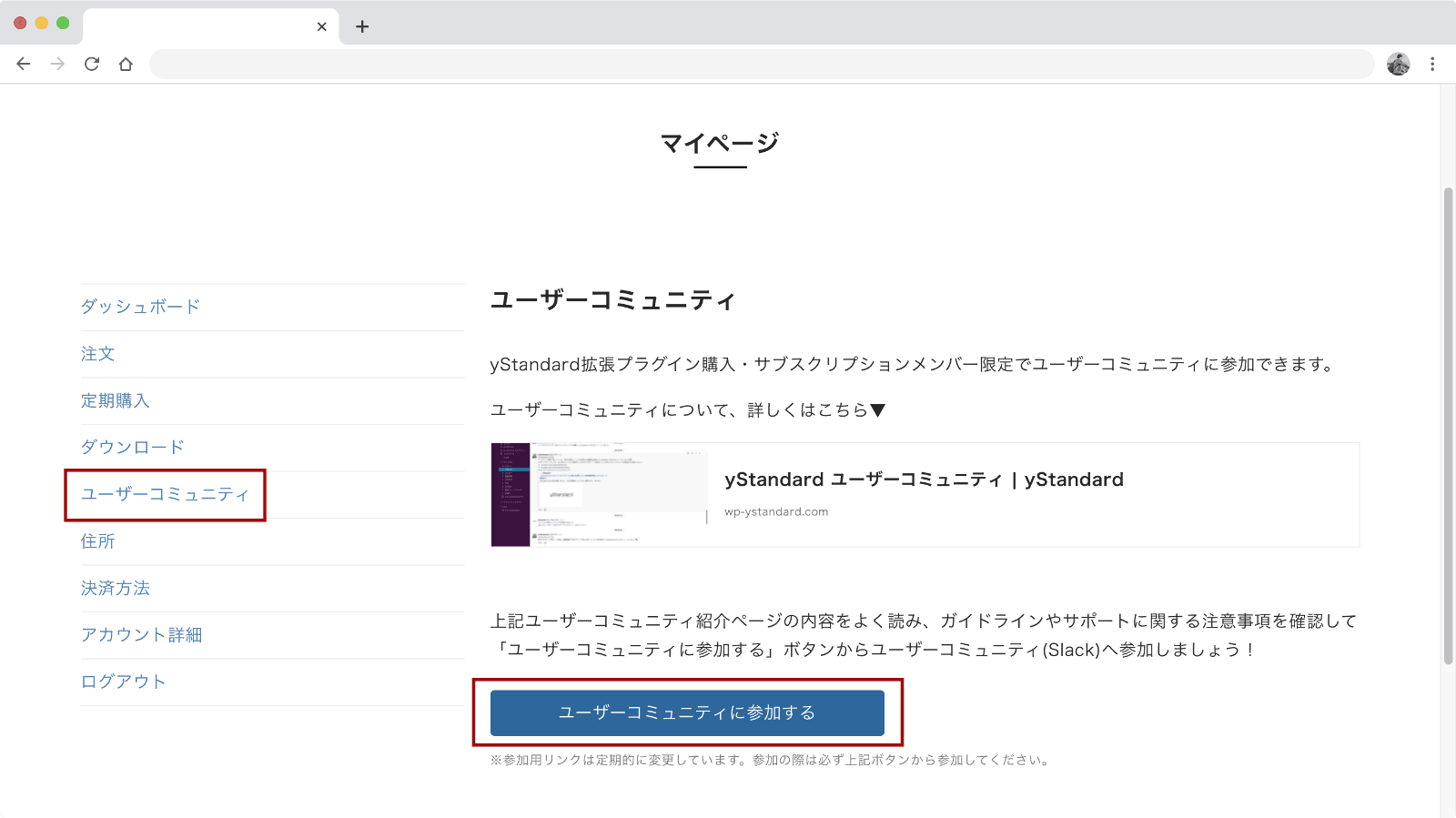Click the community card thumbnail image
This screenshot has width=1456, height=818.
pos(600,495)
